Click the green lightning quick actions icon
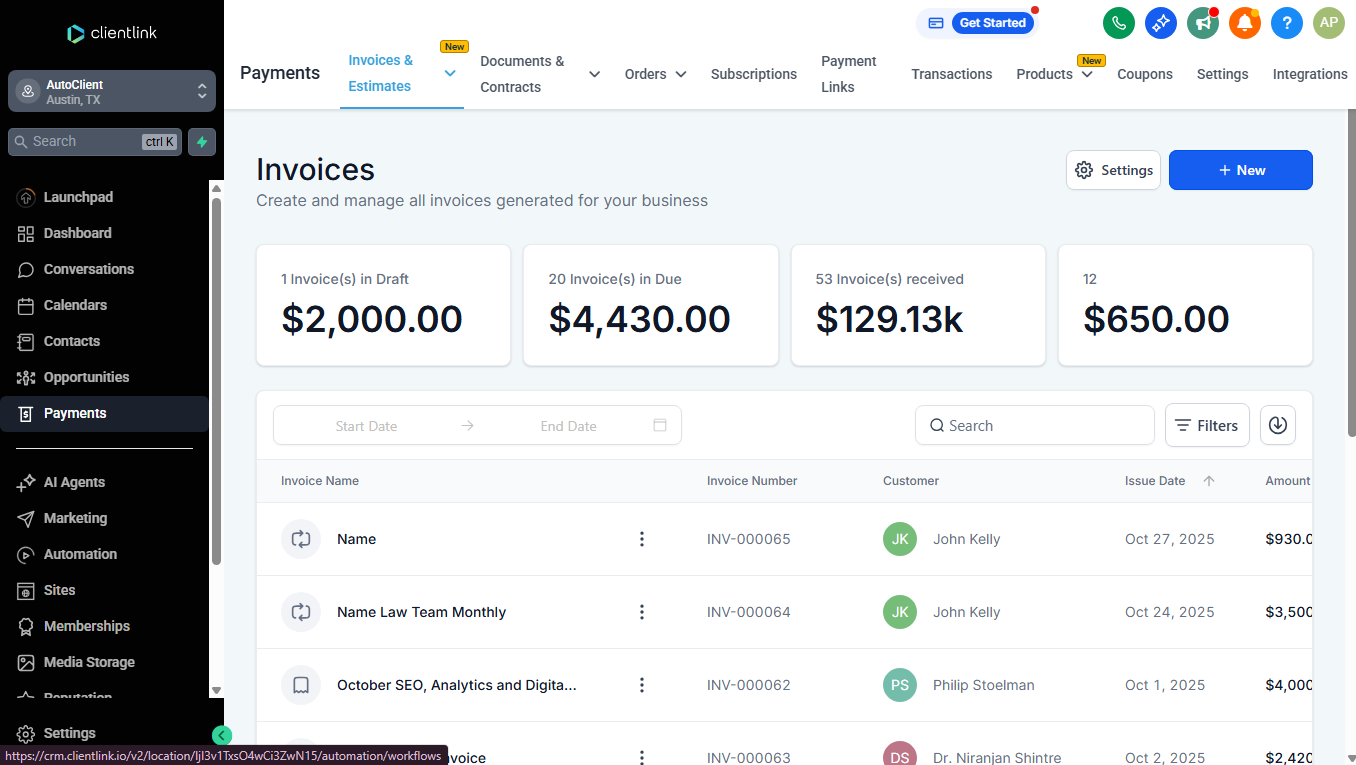1356x765 pixels. click(202, 142)
